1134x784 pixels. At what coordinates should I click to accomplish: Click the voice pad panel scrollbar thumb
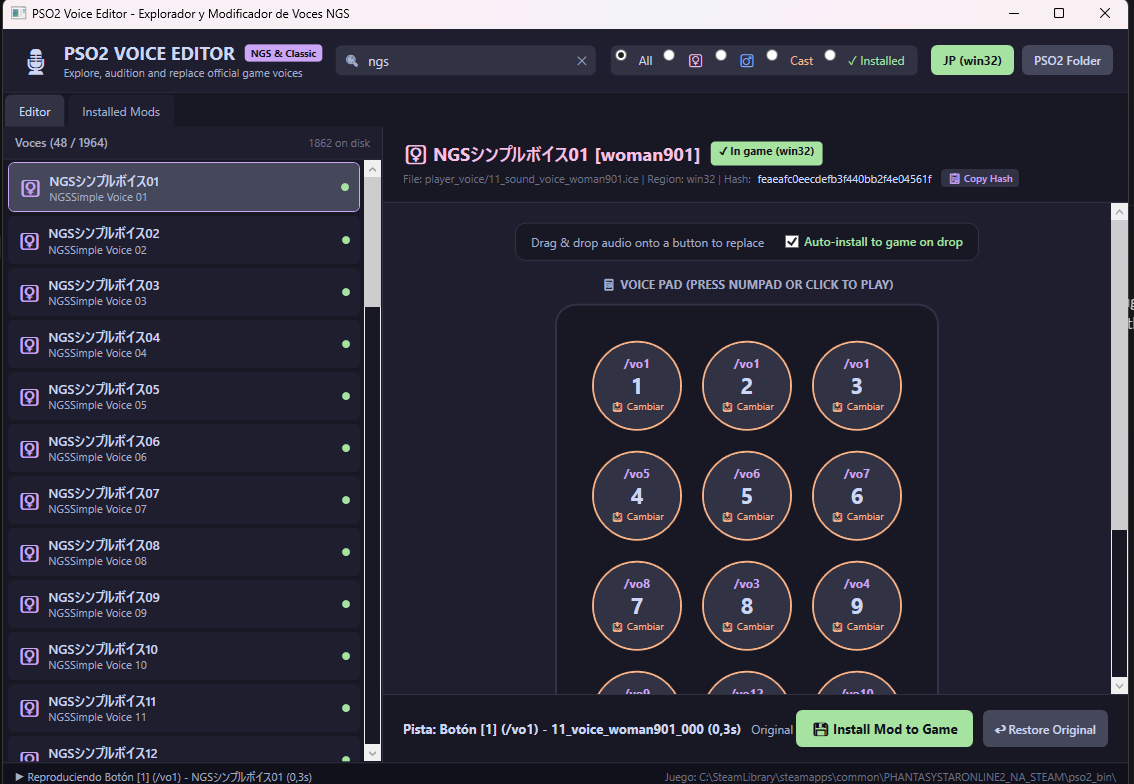[x=1119, y=375]
